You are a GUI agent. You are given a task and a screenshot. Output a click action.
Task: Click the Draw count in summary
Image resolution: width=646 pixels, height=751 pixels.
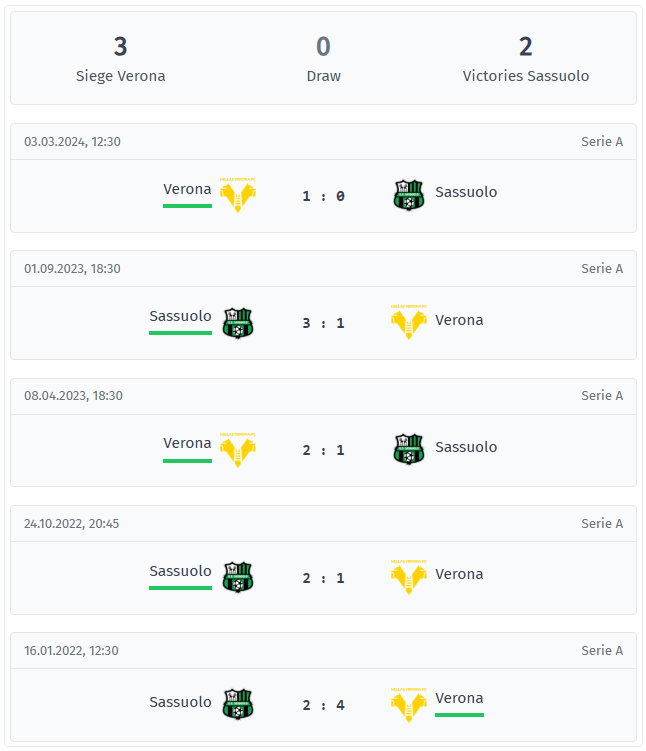coord(323,47)
